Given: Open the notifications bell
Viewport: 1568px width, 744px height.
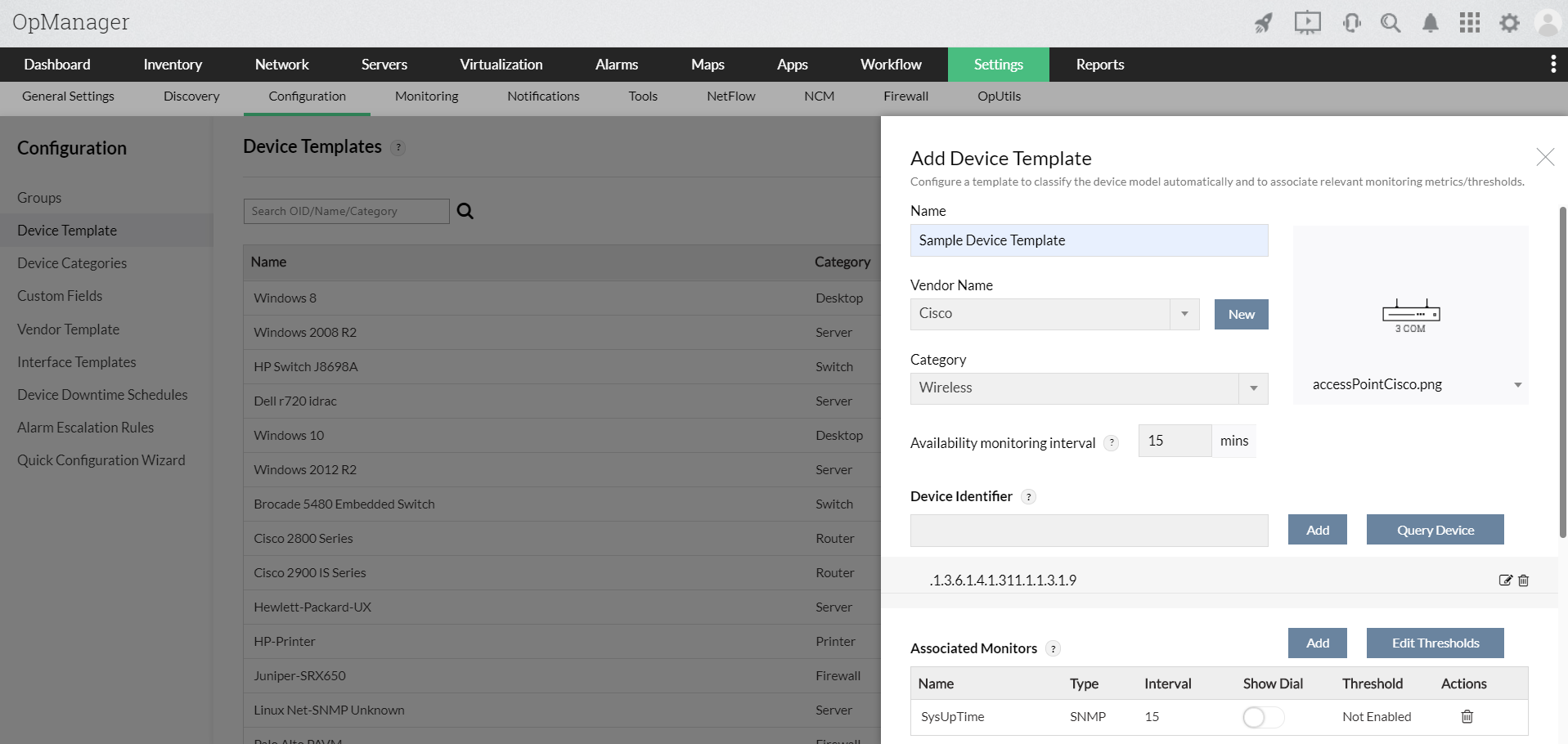Looking at the screenshot, I should coord(1430,22).
